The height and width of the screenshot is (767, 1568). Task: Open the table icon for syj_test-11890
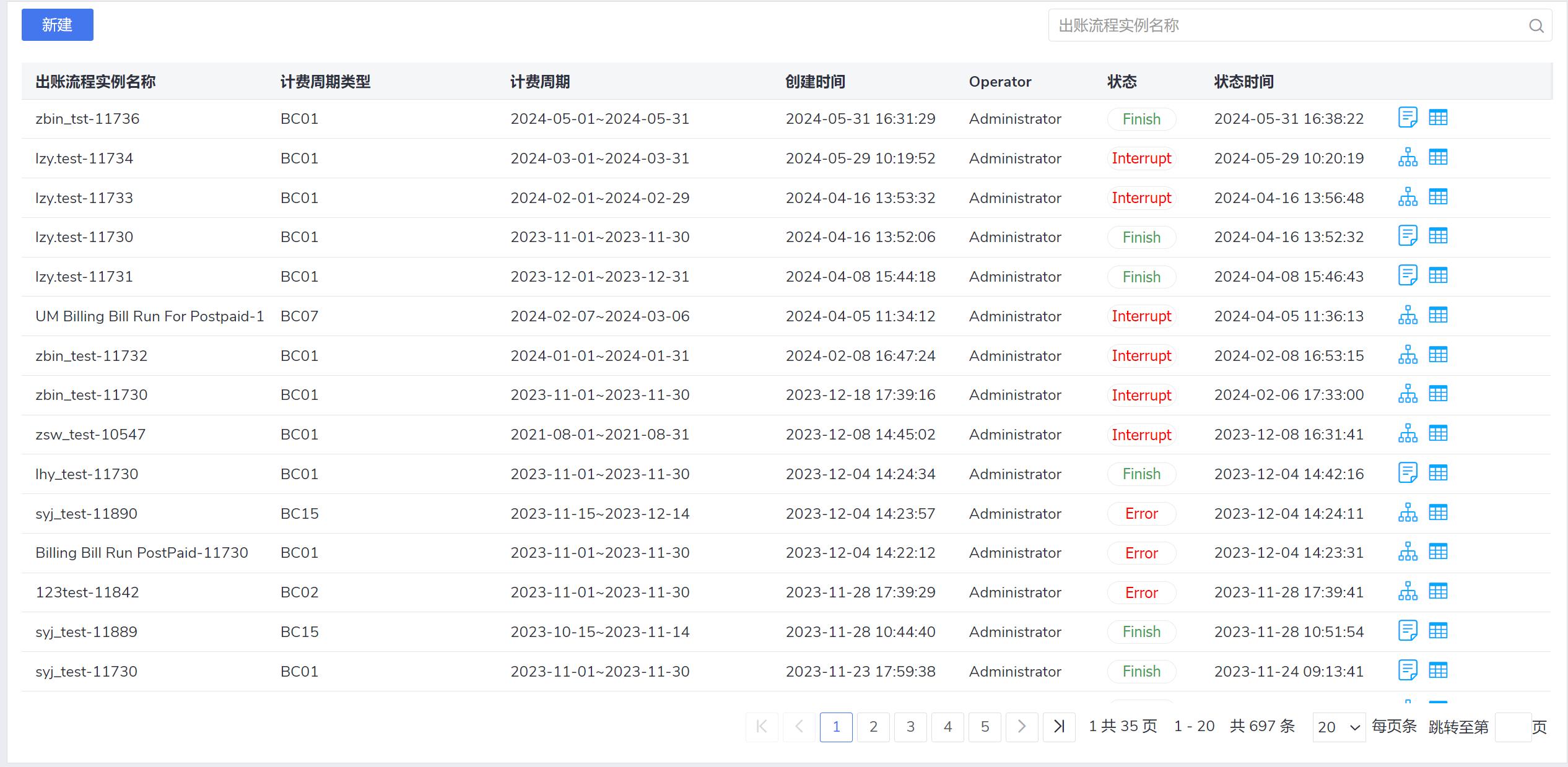[1438, 513]
